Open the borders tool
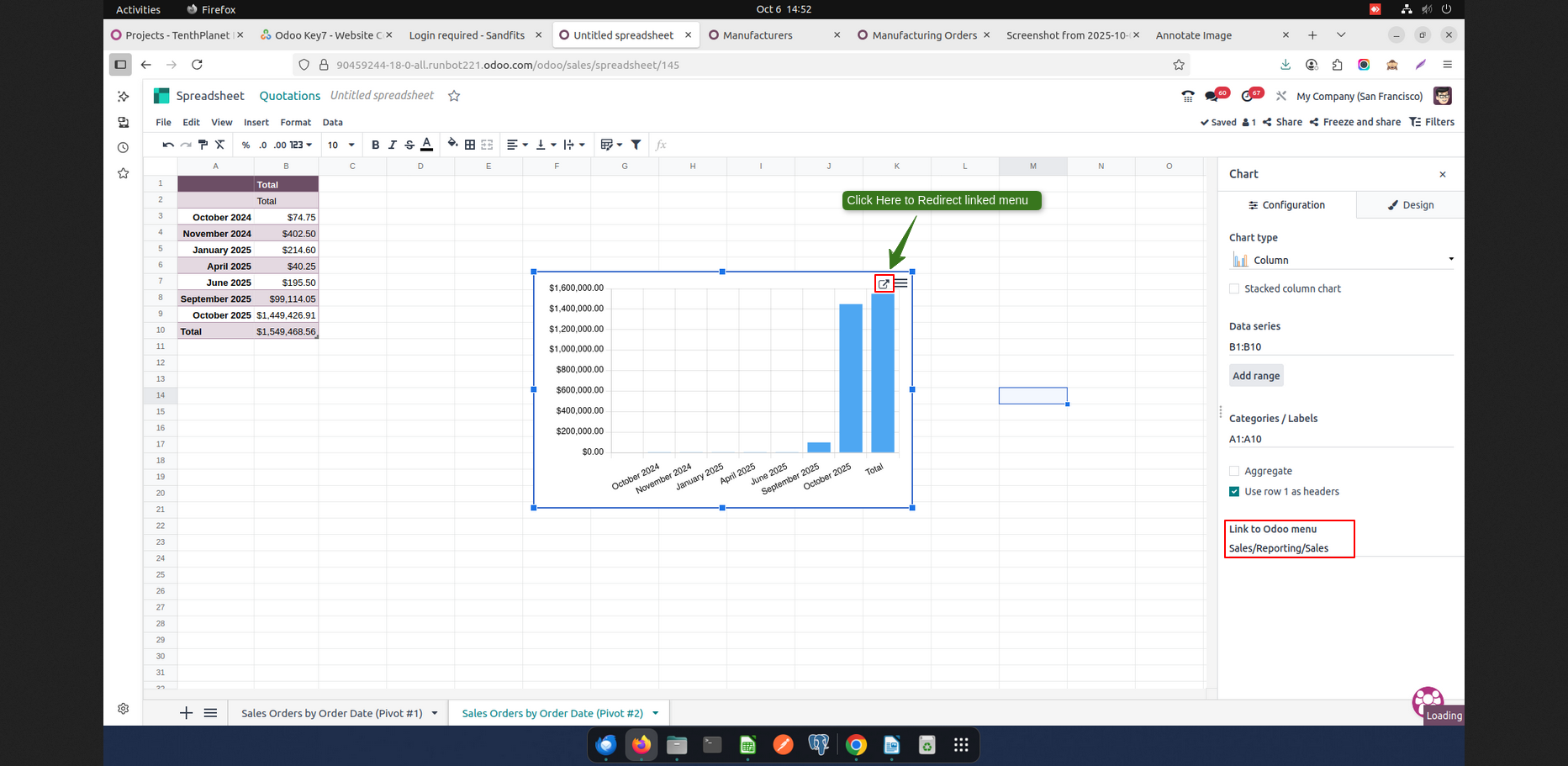 click(x=470, y=145)
